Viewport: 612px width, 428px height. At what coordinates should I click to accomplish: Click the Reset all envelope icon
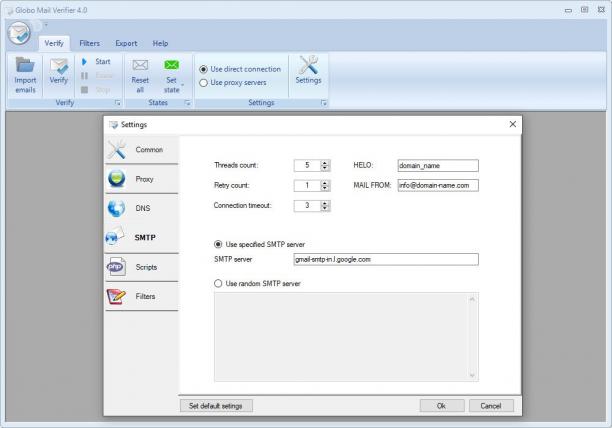pos(140,65)
